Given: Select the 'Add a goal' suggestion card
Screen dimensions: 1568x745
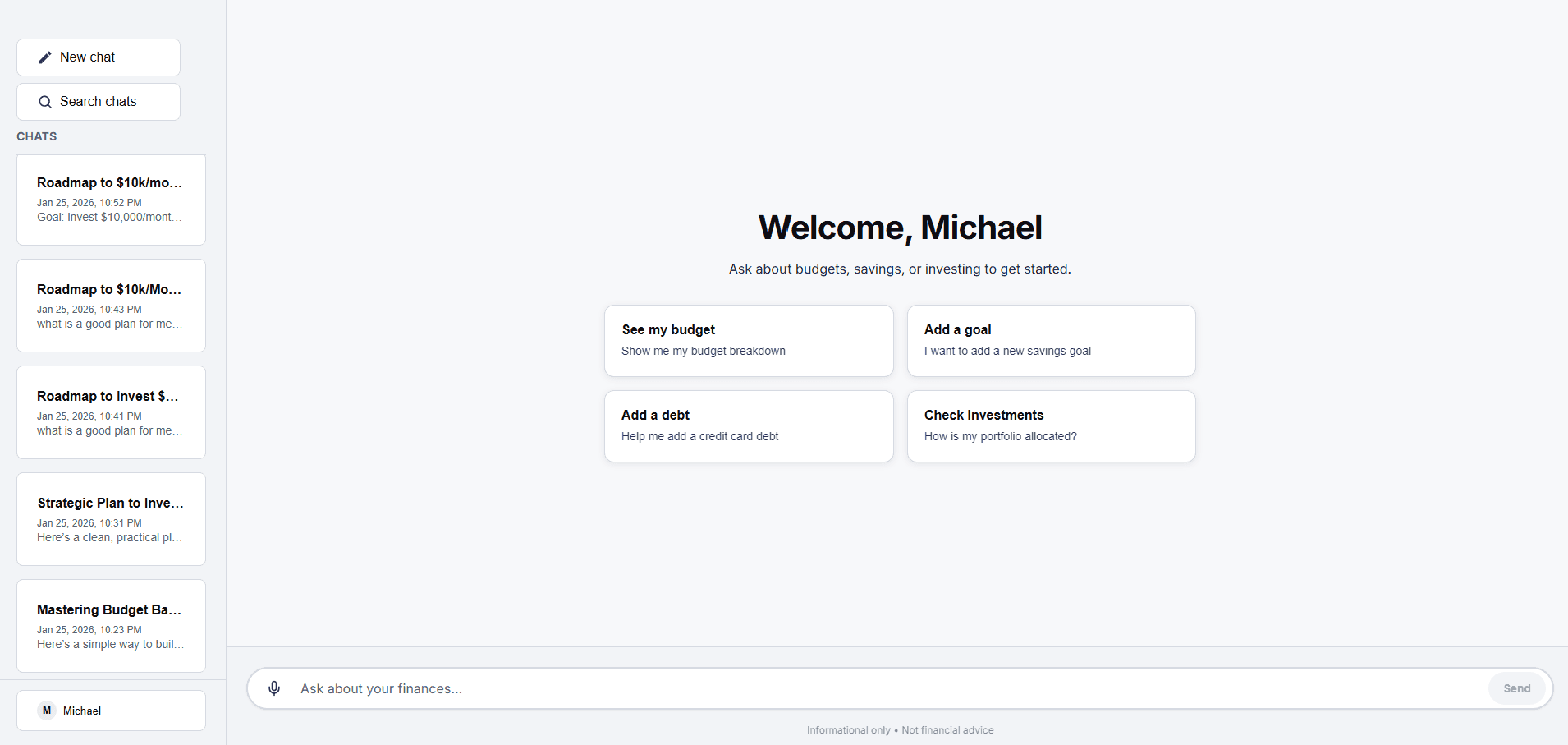Looking at the screenshot, I should coord(1051,340).
